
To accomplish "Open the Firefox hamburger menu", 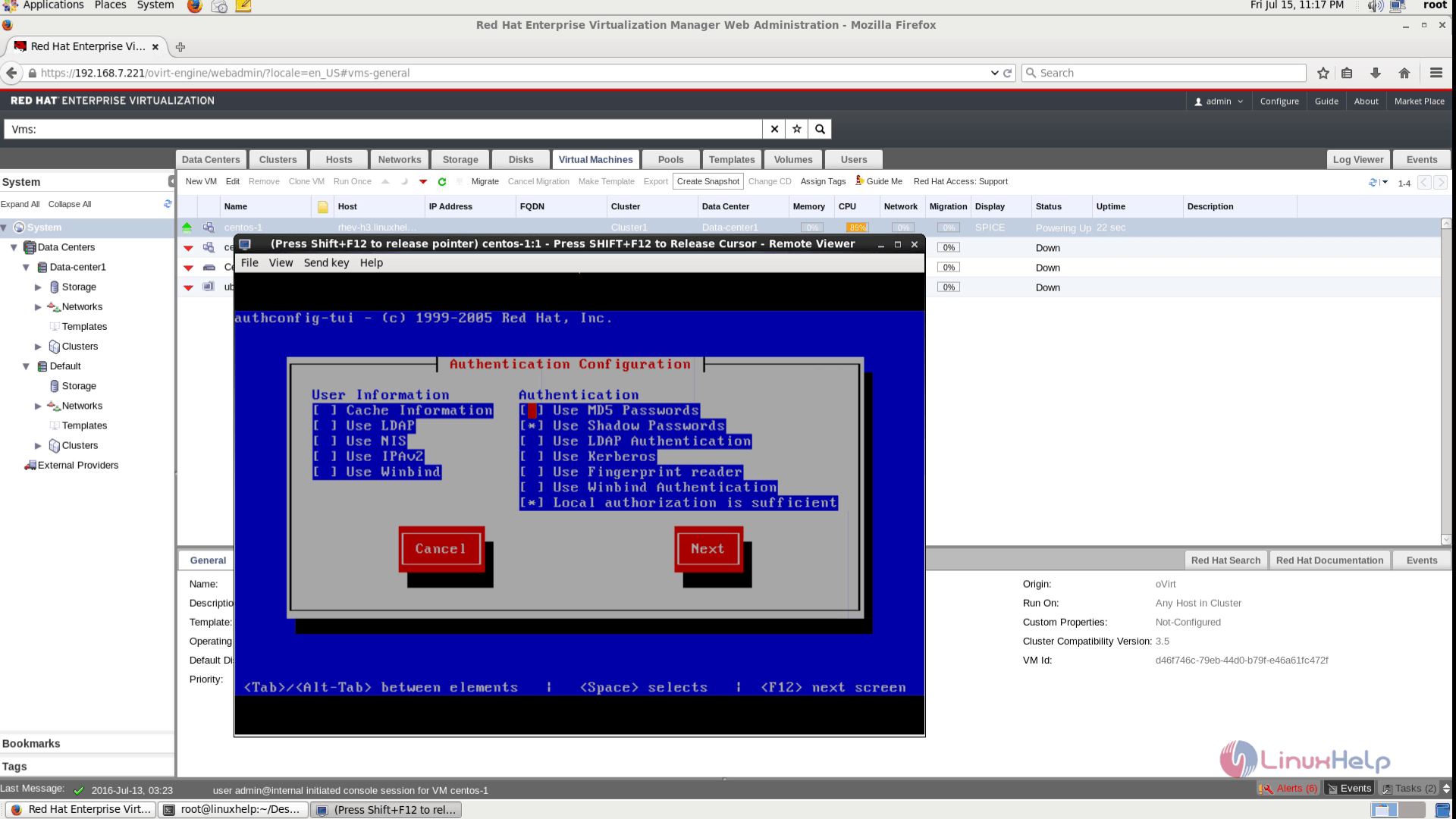I will pos(1436,73).
